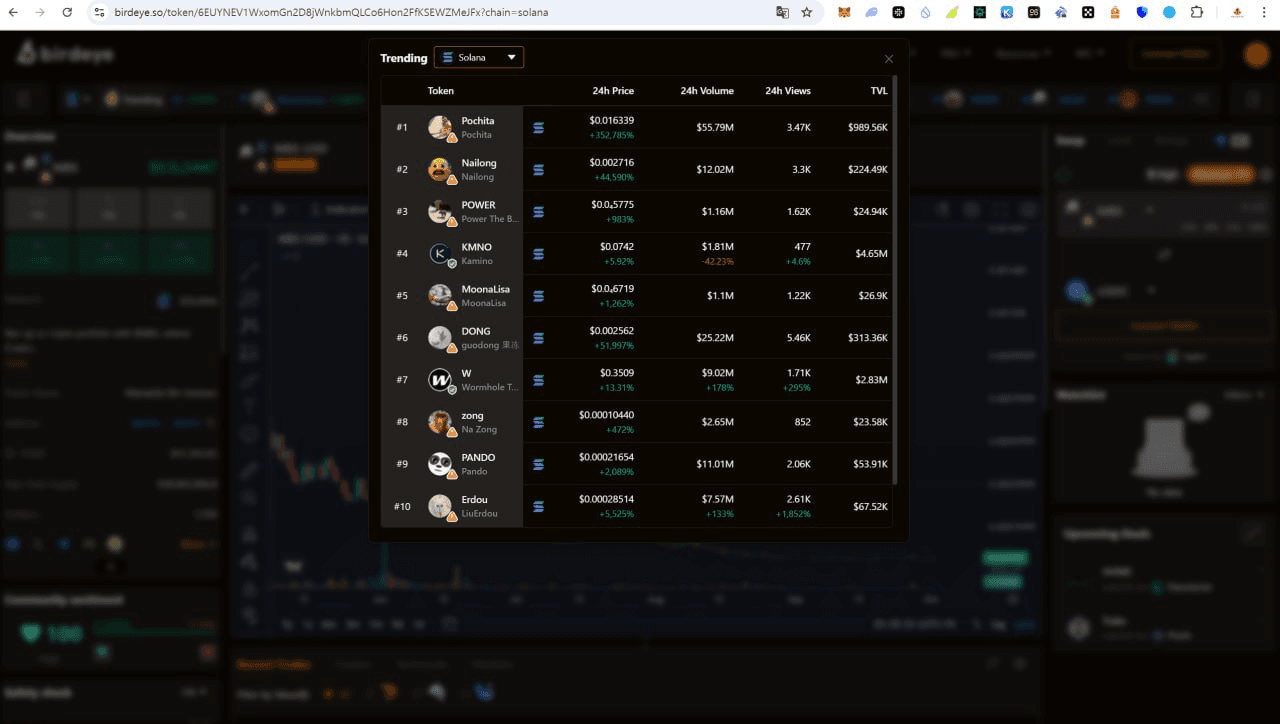The height and width of the screenshot is (724, 1280).
Task: Click the $67.52K Erdou TVL
Action: [x=869, y=505]
